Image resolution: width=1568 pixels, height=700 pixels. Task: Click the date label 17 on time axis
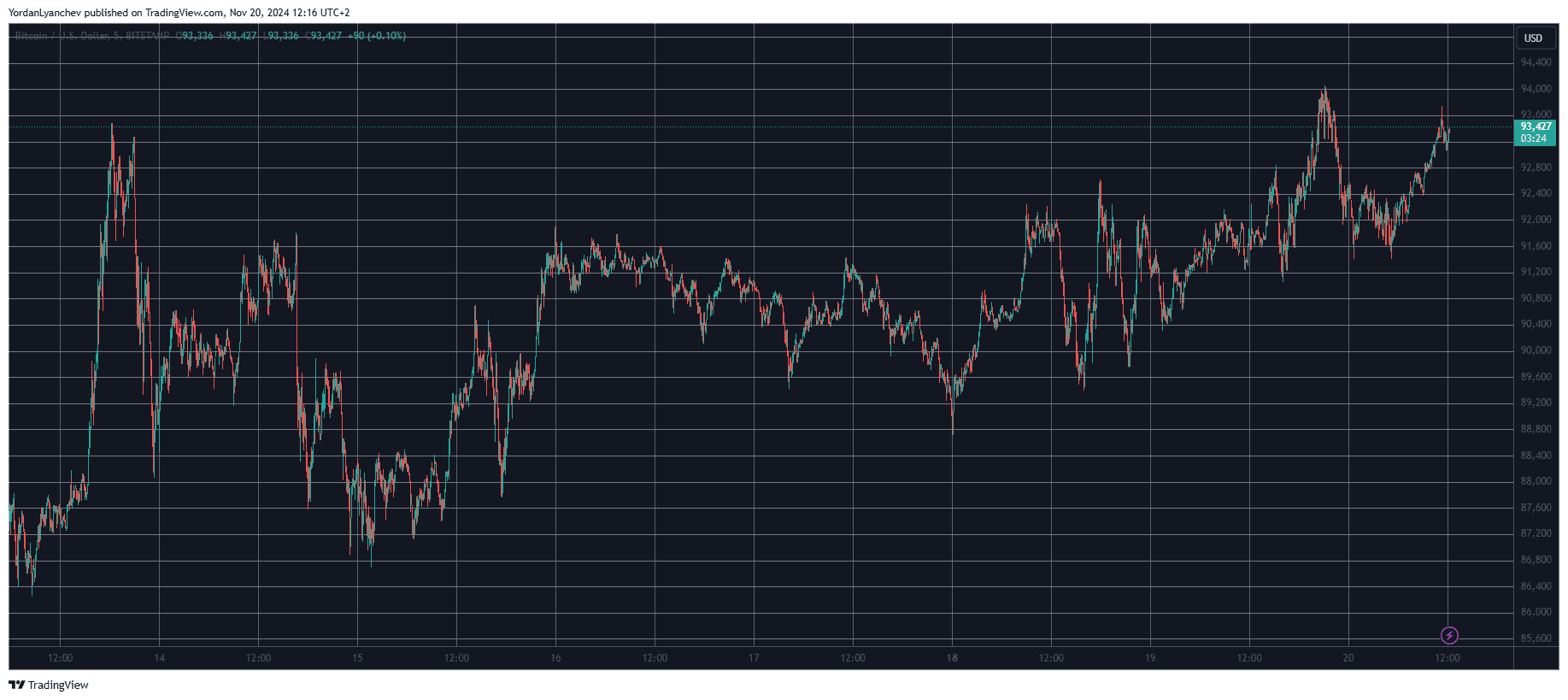pos(754,658)
